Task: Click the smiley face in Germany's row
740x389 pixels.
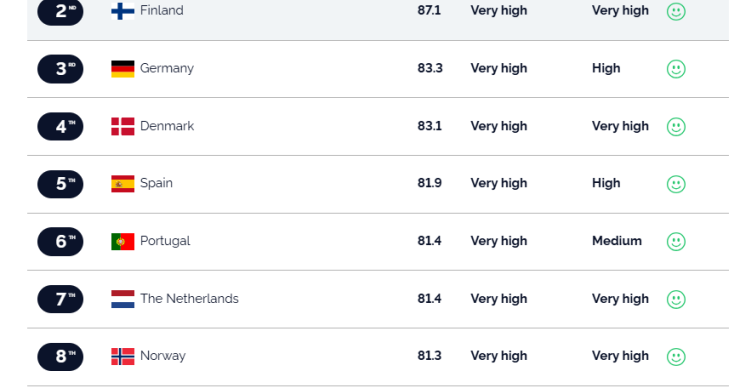Action: pyautogui.click(x=676, y=69)
